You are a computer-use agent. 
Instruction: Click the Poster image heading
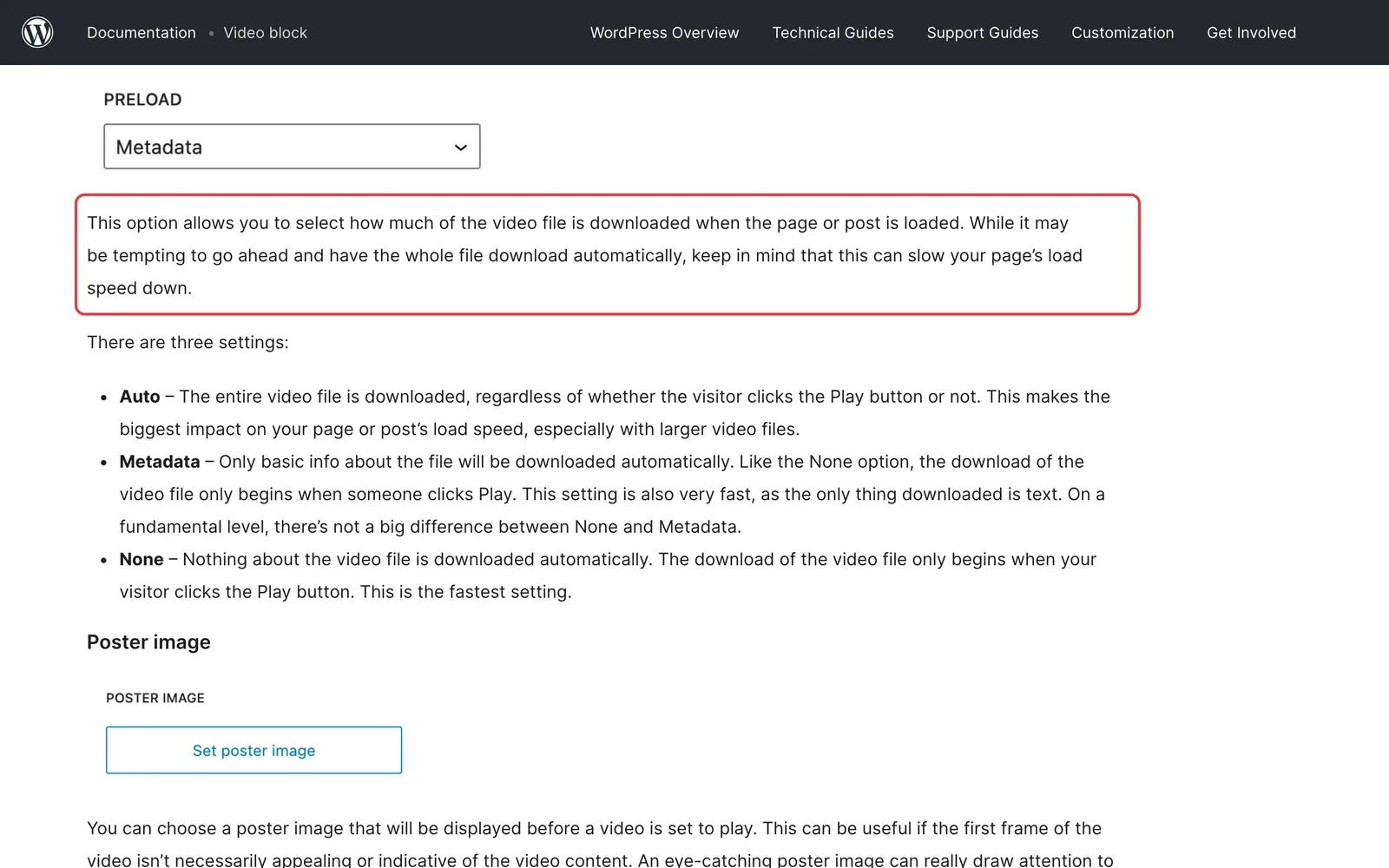pyautogui.click(x=148, y=642)
